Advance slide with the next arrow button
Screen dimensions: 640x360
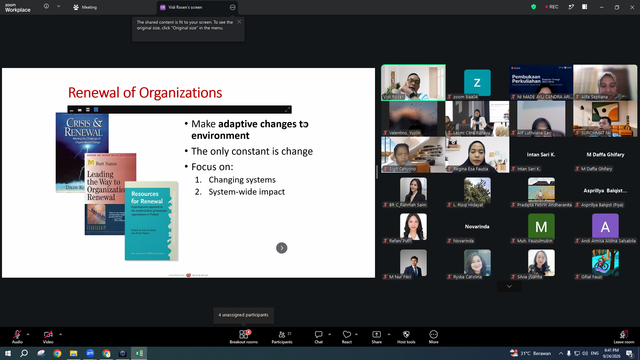282,248
